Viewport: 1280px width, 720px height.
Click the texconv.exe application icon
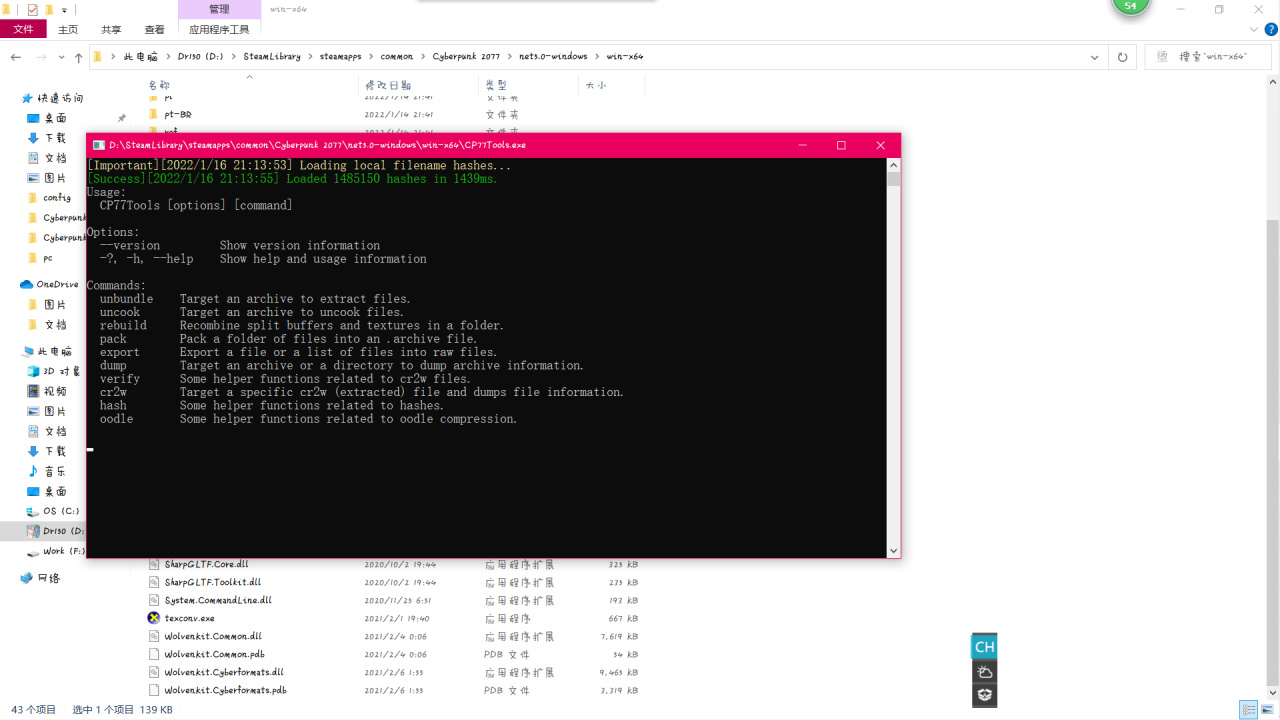154,618
